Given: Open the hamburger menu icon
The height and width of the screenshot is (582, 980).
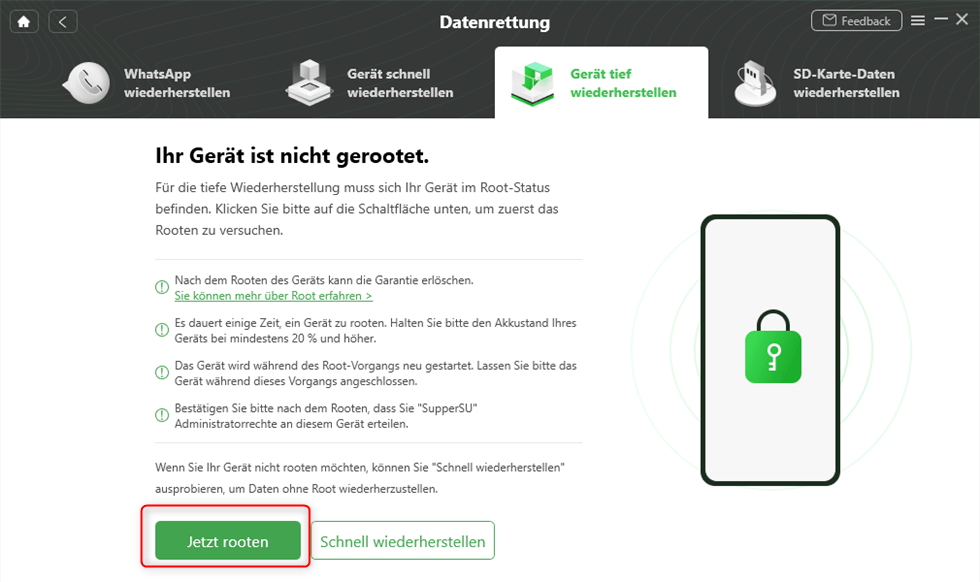Looking at the screenshot, I should click(x=918, y=21).
